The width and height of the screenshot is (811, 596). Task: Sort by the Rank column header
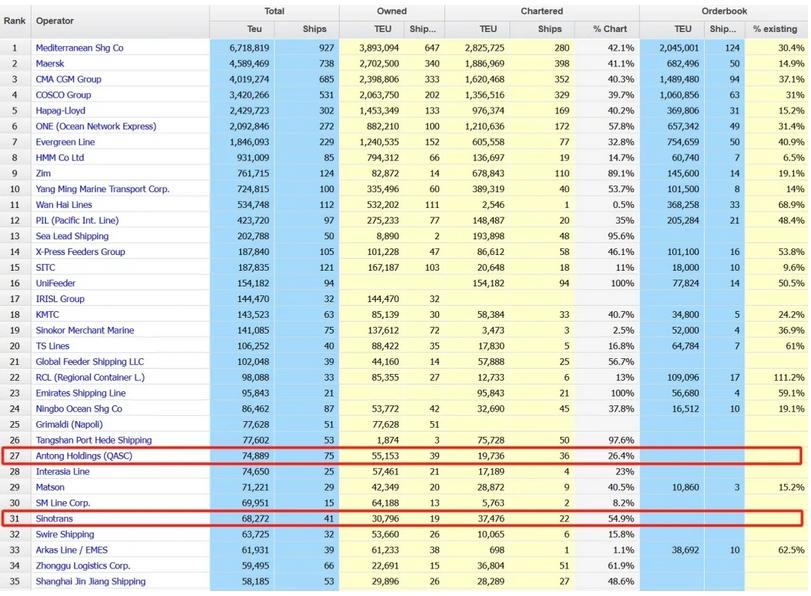14,21
